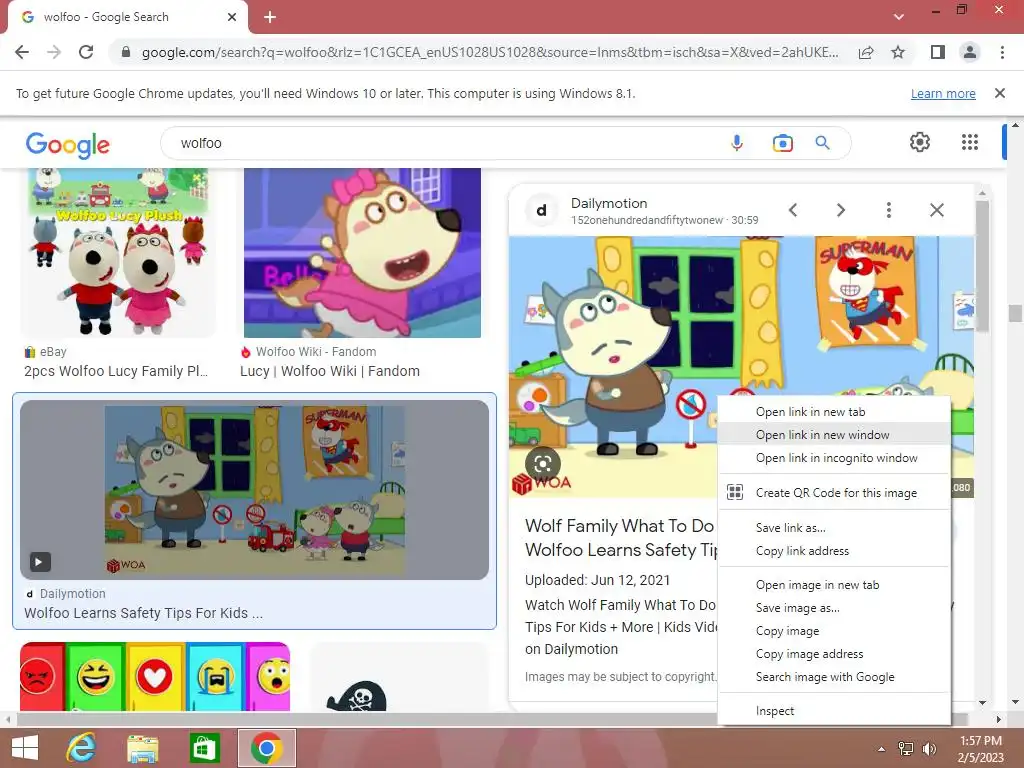
Task: Choose Open link in new window
Action: click(833, 435)
